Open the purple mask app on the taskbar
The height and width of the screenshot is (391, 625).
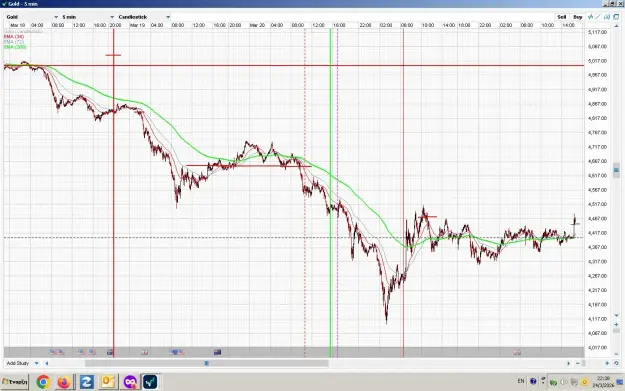[130, 382]
